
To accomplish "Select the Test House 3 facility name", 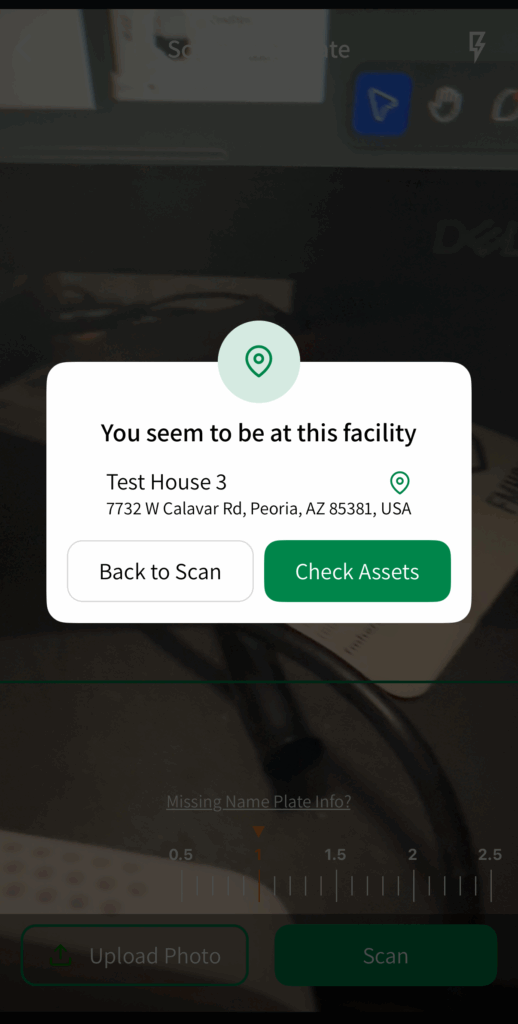I will point(167,482).
